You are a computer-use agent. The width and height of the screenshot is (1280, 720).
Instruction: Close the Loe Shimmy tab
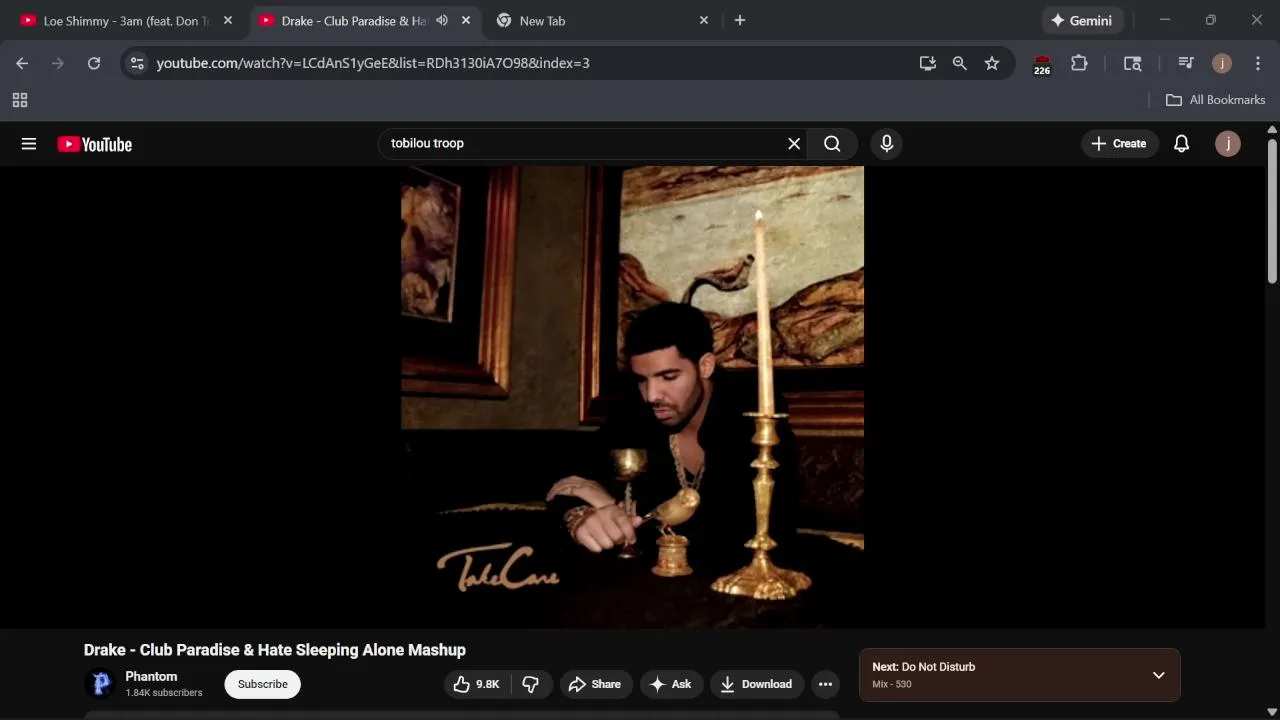coord(227,20)
